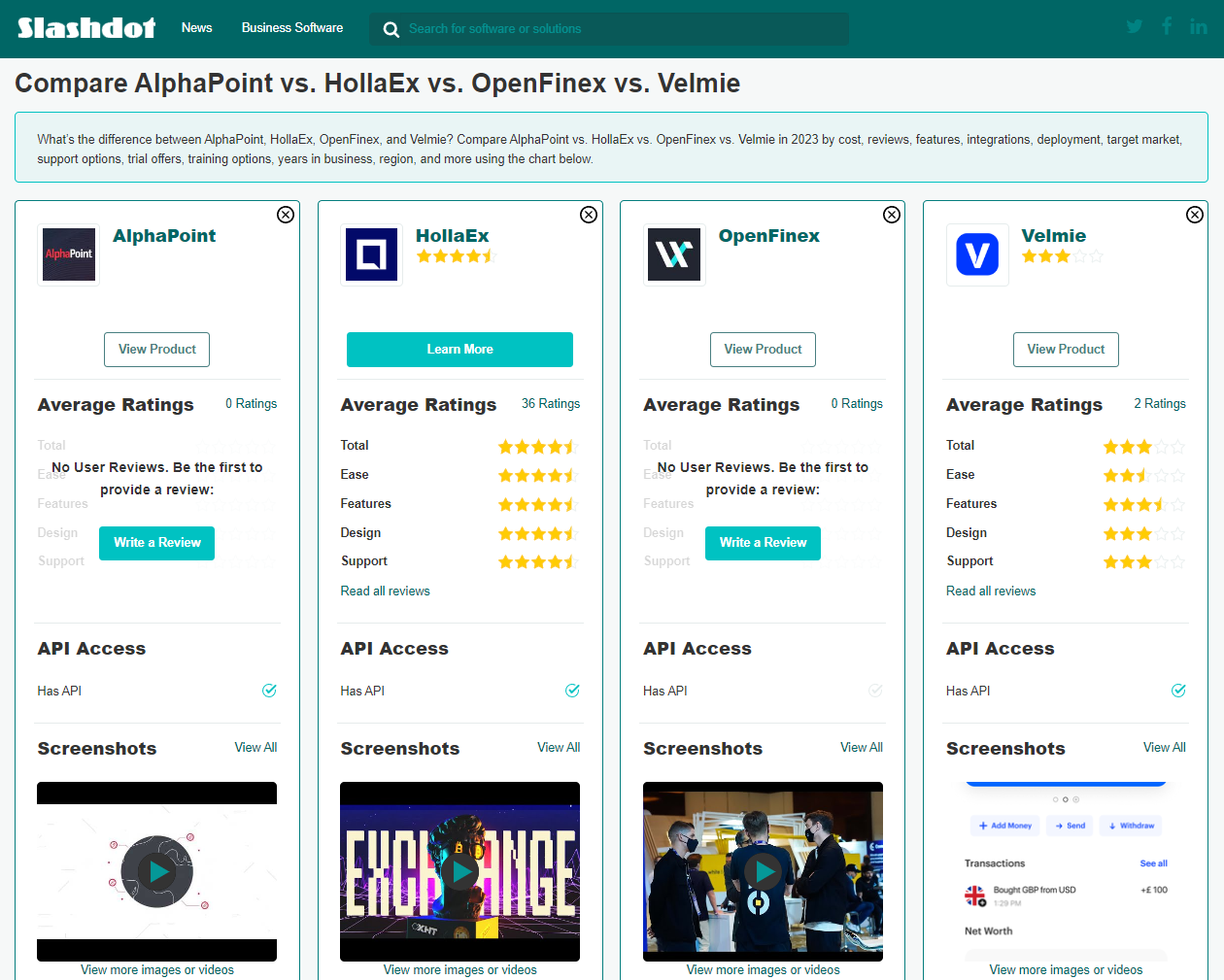
Task: Click the Velmie product logo
Action: 977,254
